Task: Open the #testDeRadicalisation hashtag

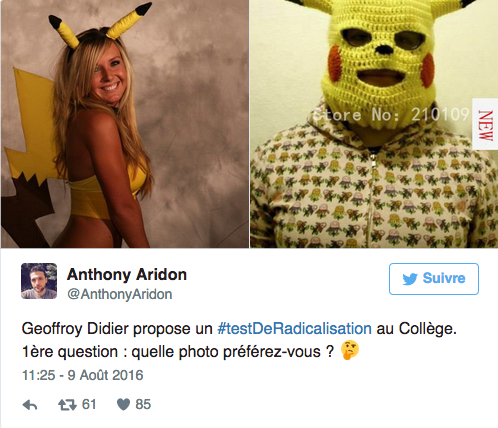Action: pos(294,329)
